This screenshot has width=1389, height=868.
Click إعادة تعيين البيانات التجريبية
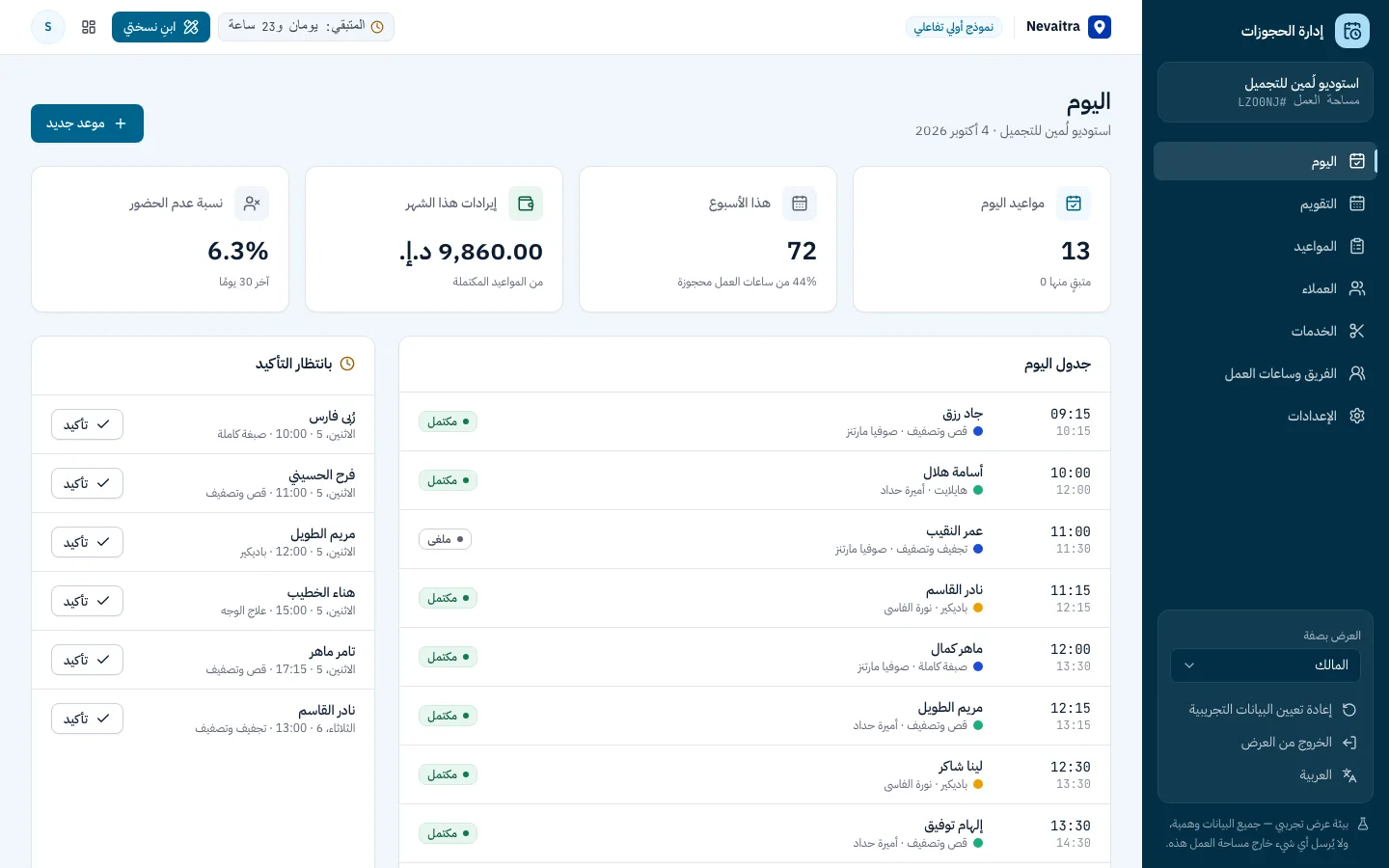(1266, 709)
